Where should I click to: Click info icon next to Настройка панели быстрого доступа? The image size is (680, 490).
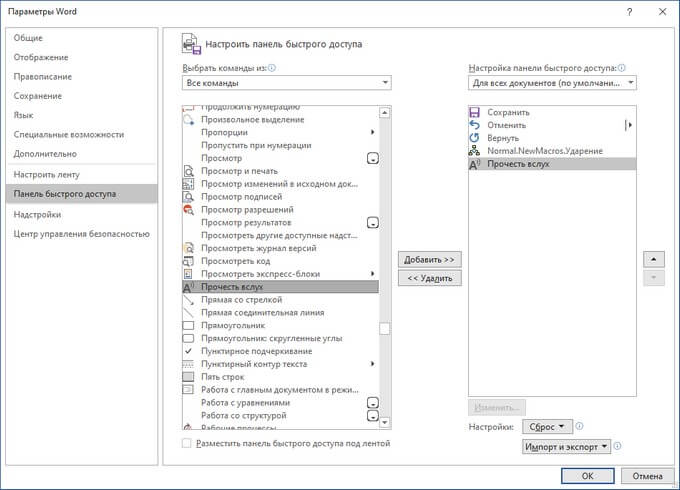[x=622, y=68]
